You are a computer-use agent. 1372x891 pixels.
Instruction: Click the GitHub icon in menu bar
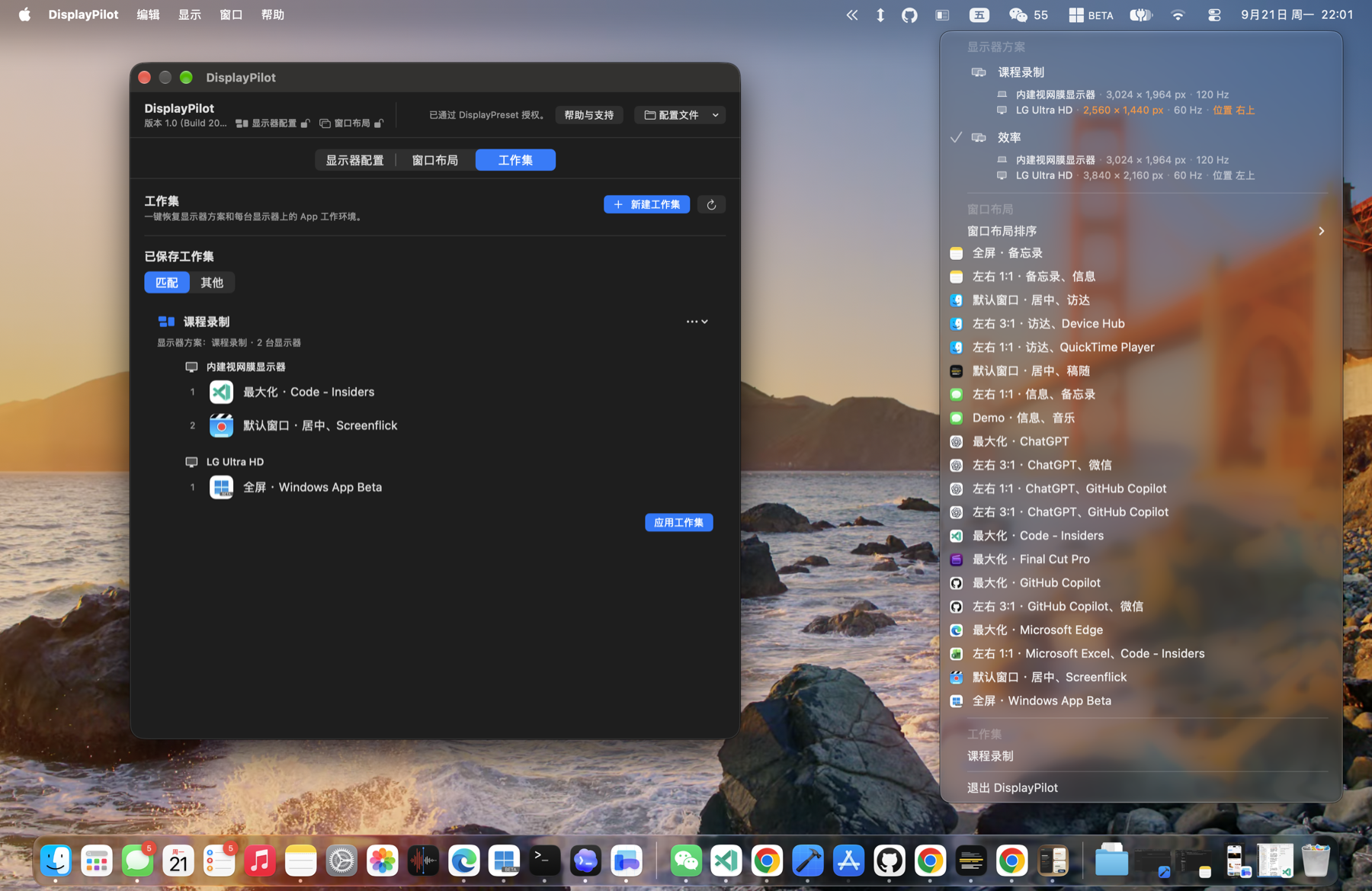tap(909, 14)
